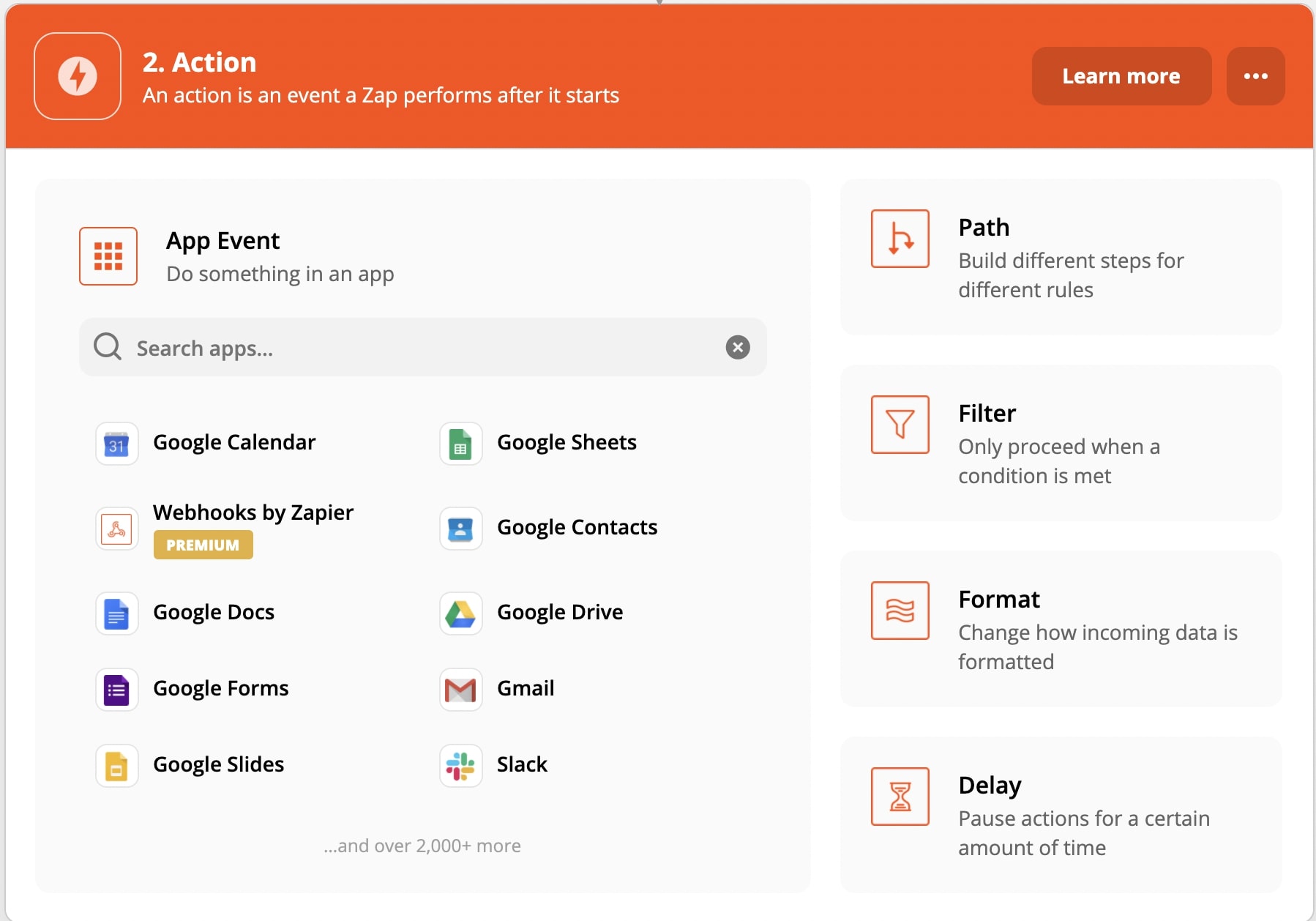
Task: Choose Webhooks by Zapier label
Action: coord(253,512)
